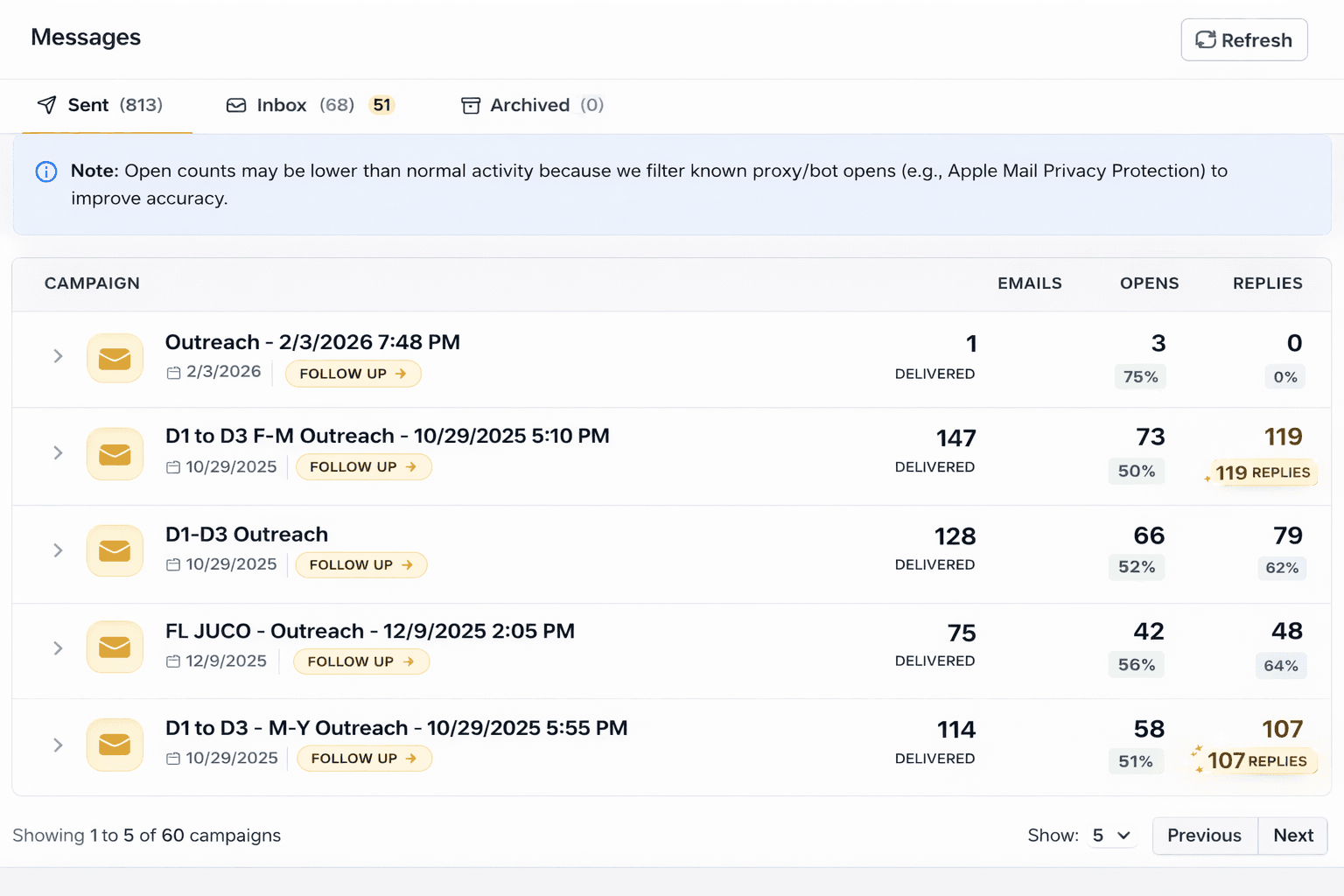Click the envelope icon for Outreach 2/3/2026 campaign
Image resolution: width=1344 pixels, height=896 pixels.
click(x=115, y=358)
